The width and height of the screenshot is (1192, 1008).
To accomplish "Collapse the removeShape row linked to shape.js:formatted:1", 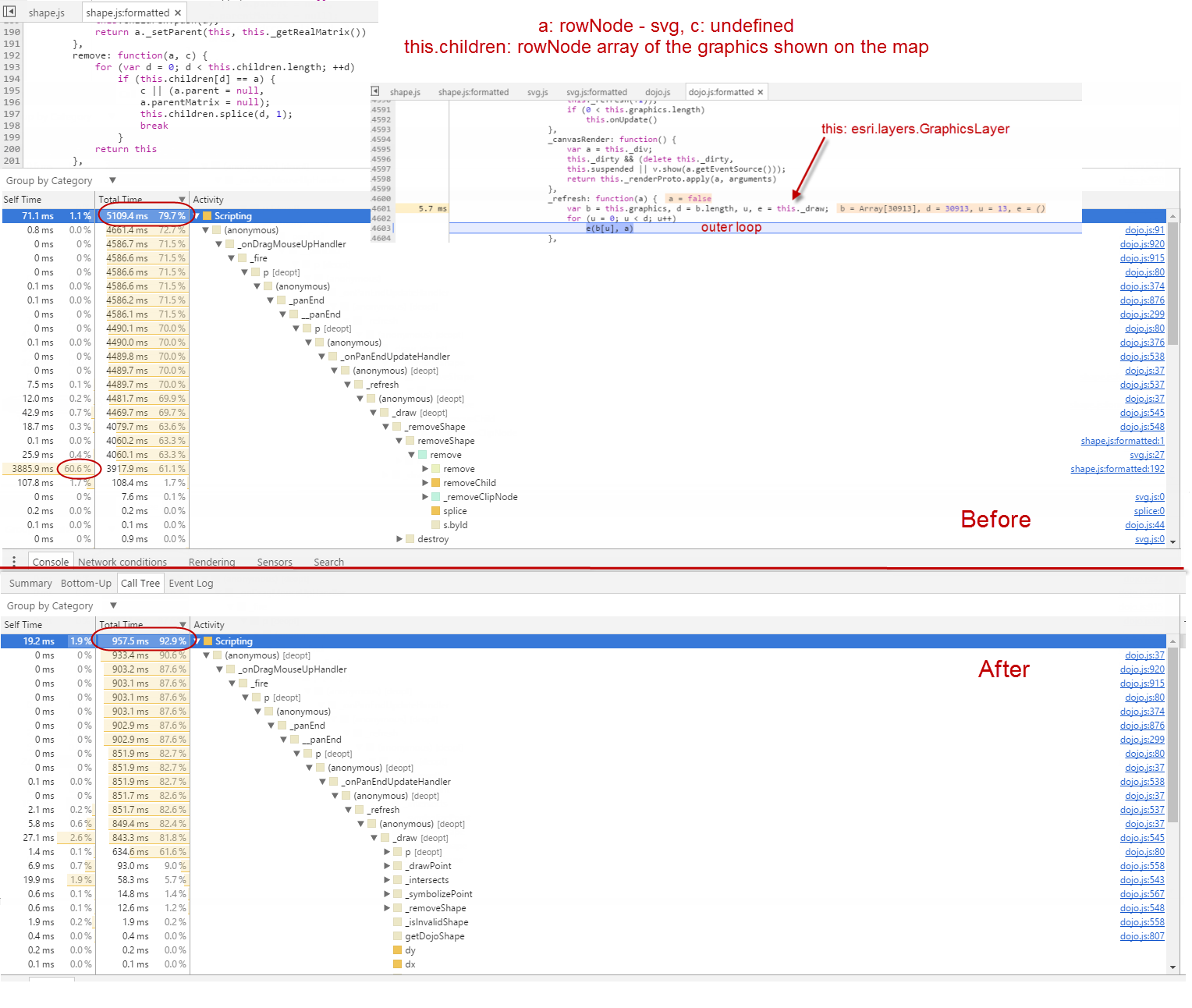I will pos(399,441).
